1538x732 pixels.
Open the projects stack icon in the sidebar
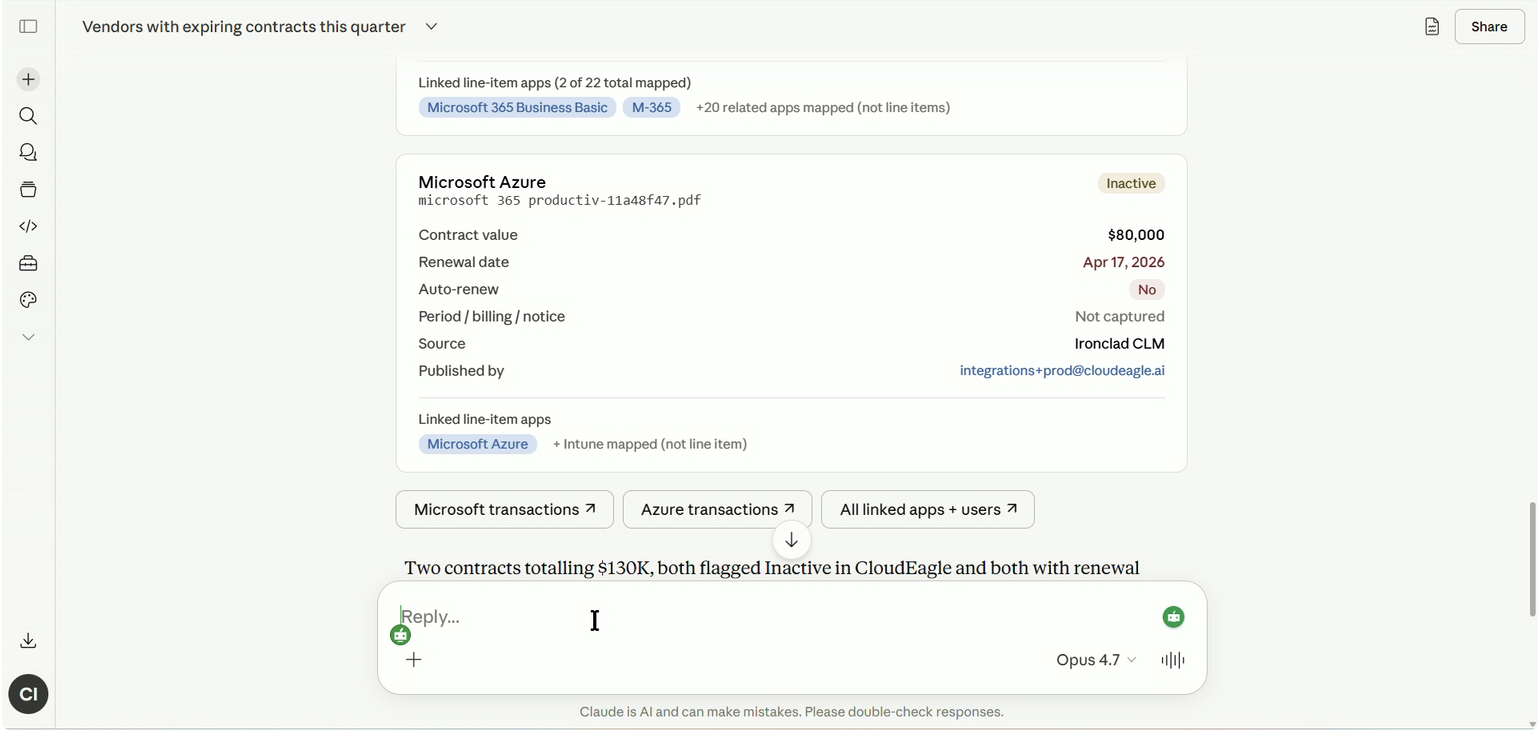click(x=28, y=189)
